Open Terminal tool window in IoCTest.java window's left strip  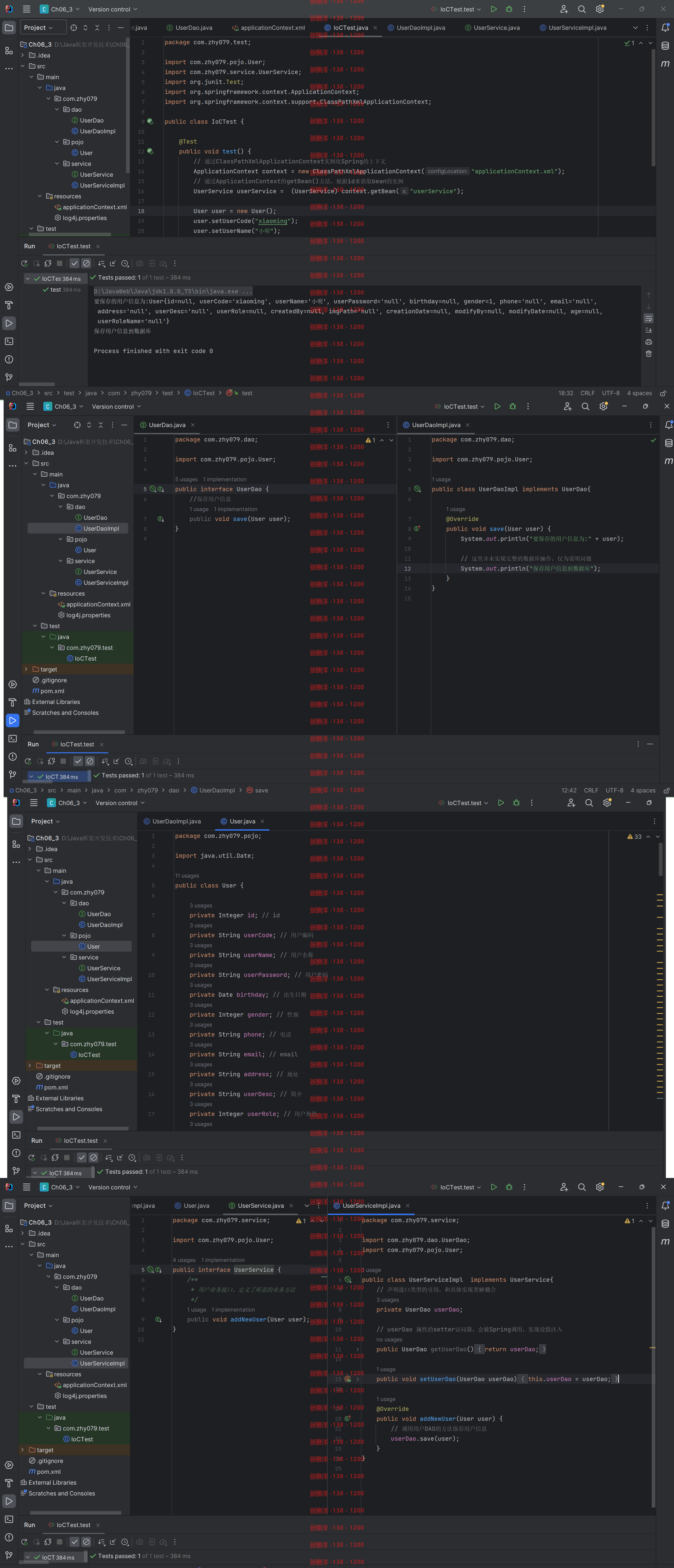9,342
